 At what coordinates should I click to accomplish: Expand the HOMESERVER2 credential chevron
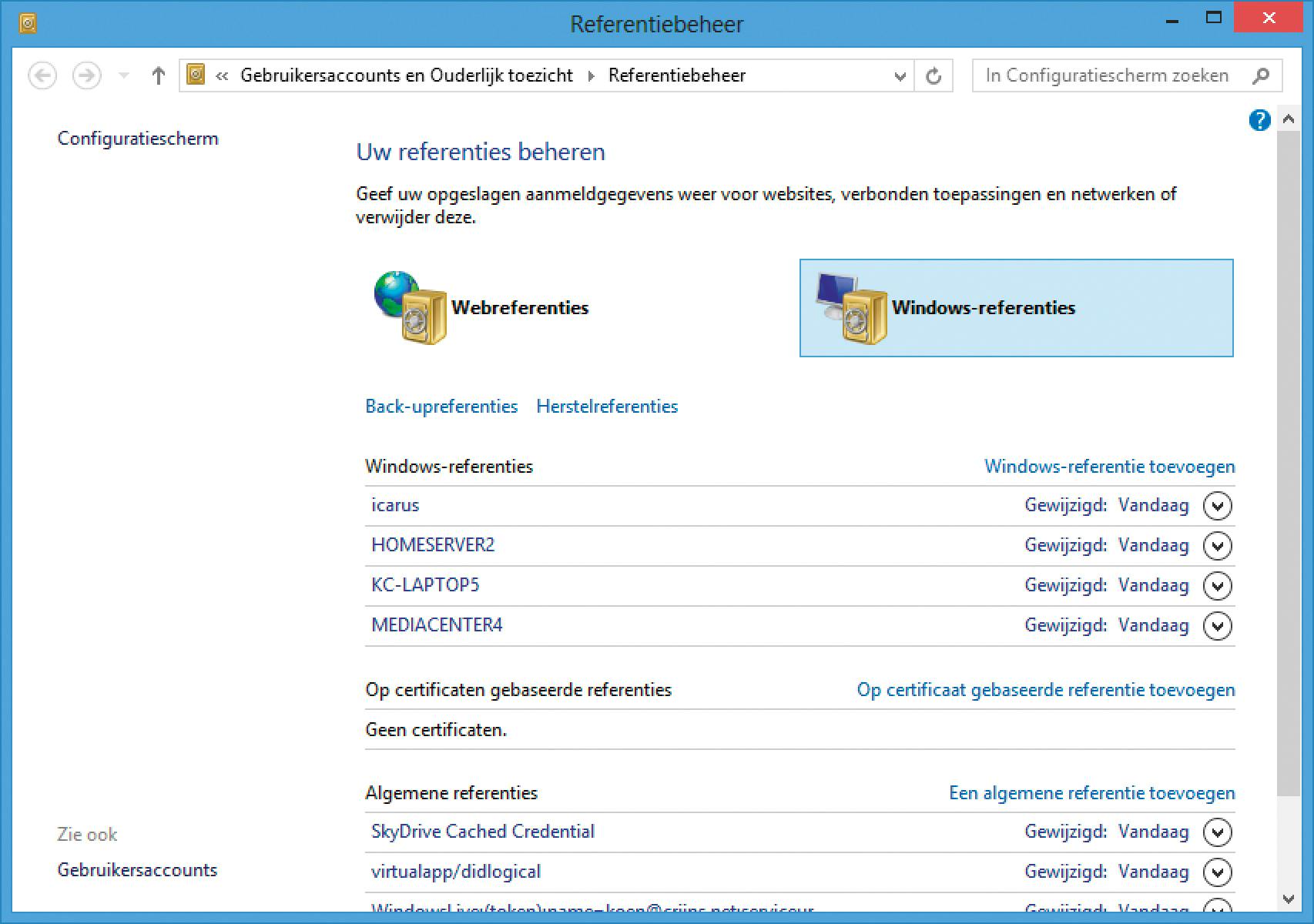coord(1217,546)
